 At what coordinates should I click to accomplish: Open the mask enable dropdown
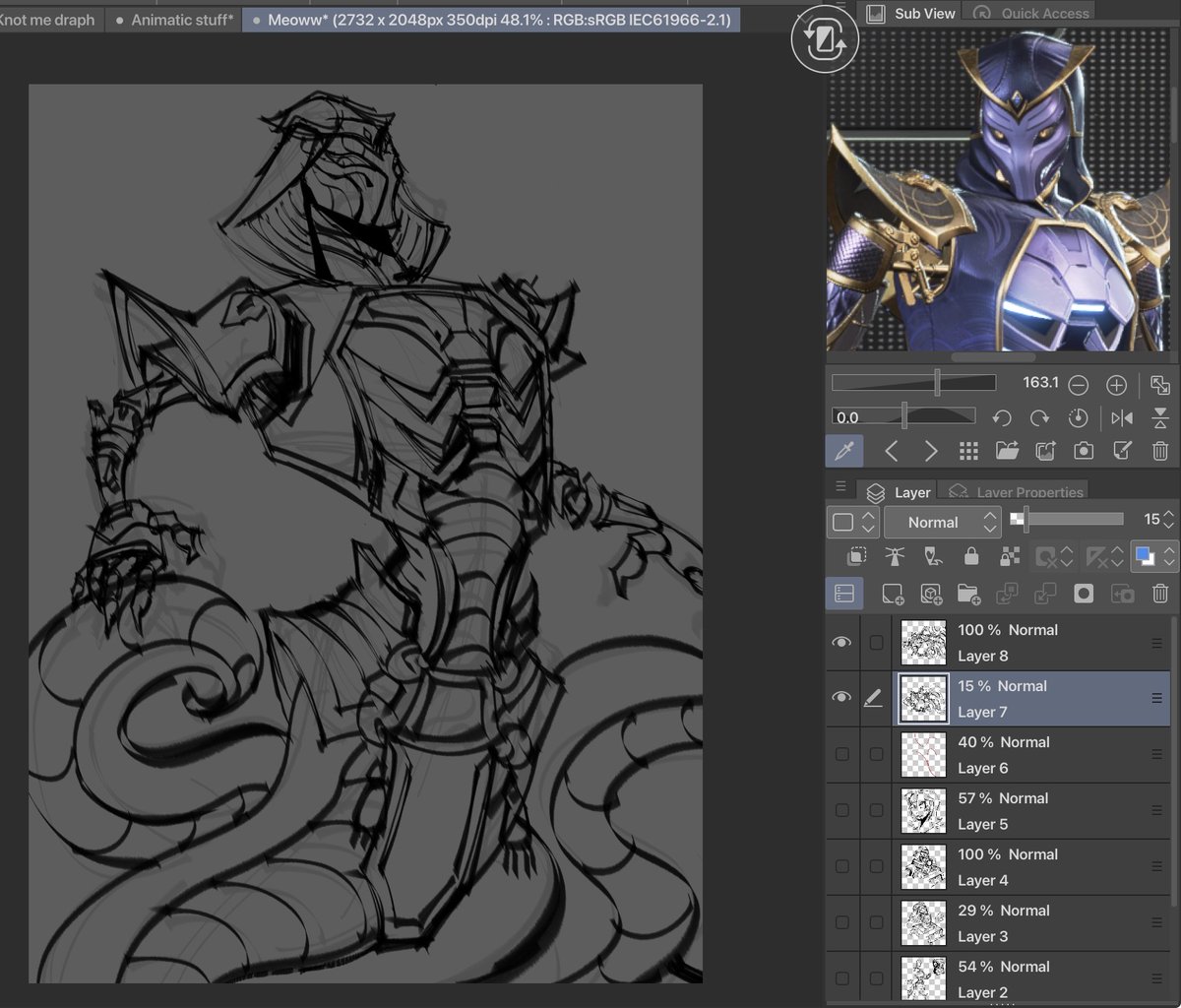1053,557
